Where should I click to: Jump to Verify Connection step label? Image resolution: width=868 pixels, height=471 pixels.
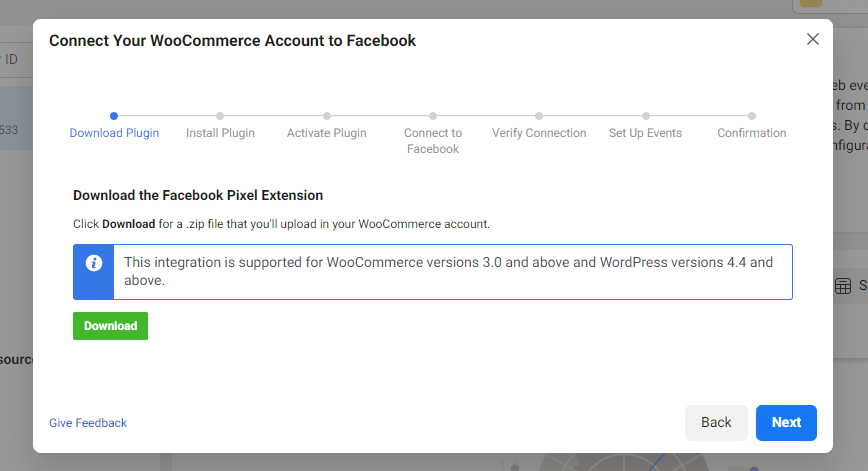tap(539, 133)
